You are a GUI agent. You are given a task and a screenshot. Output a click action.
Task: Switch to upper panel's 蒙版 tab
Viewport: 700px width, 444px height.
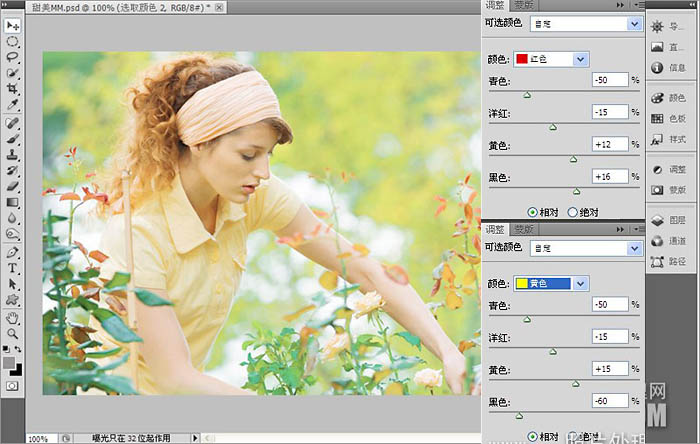pos(524,5)
